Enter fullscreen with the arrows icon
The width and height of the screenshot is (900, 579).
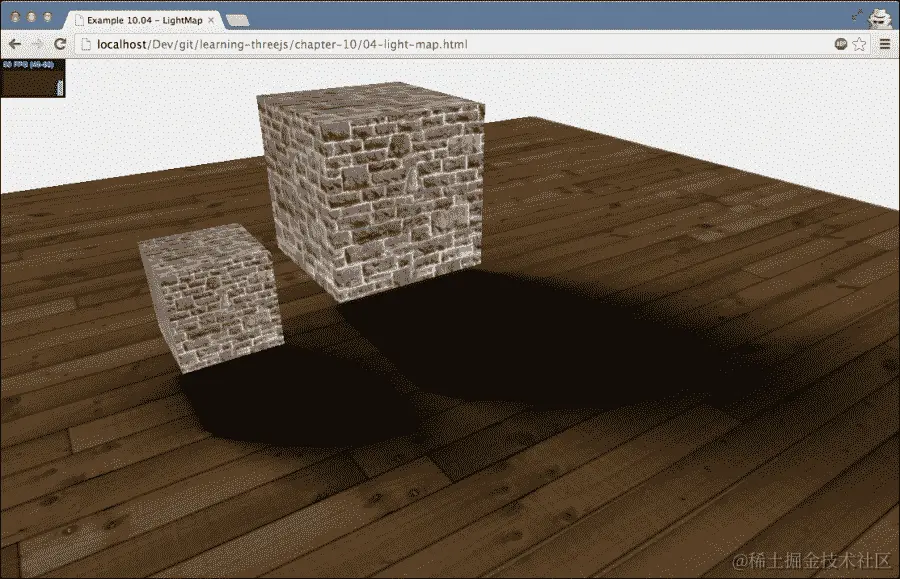(x=858, y=15)
